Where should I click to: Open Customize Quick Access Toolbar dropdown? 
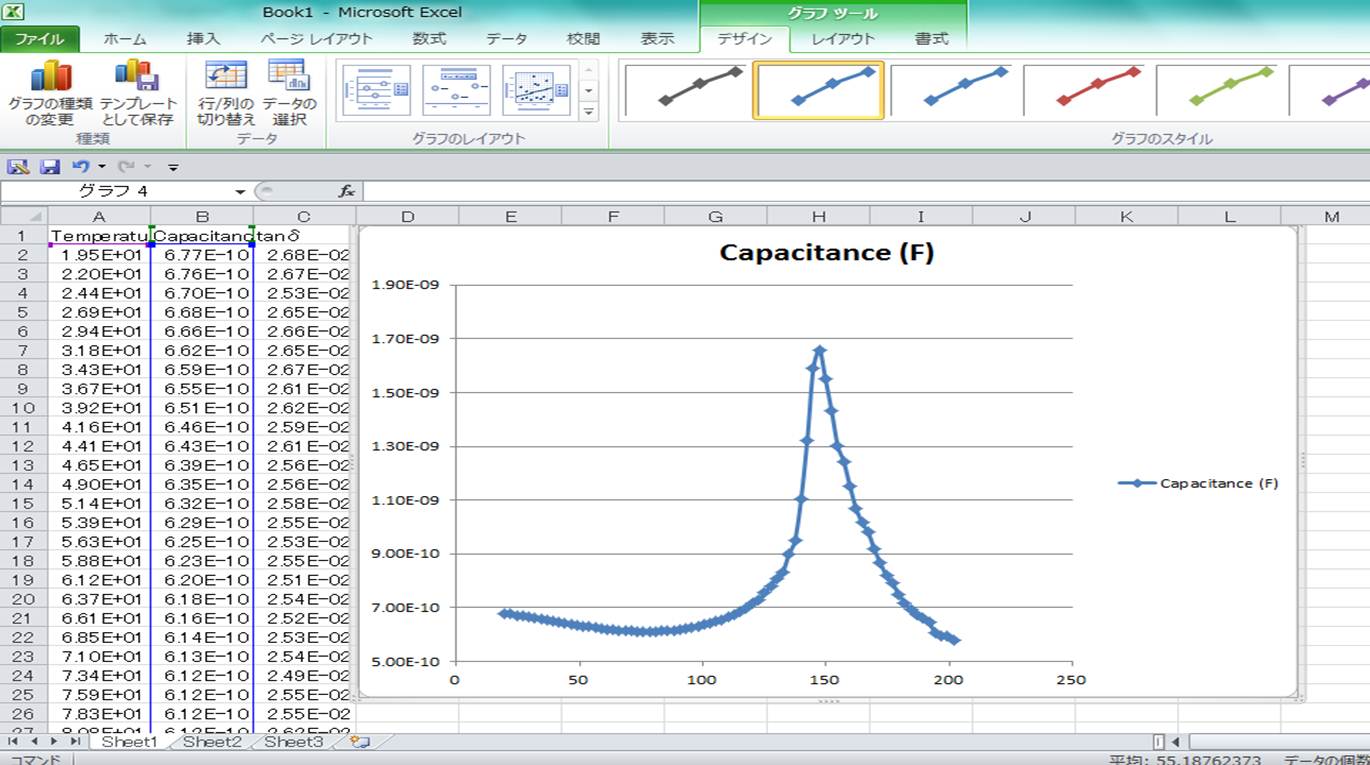(x=173, y=167)
